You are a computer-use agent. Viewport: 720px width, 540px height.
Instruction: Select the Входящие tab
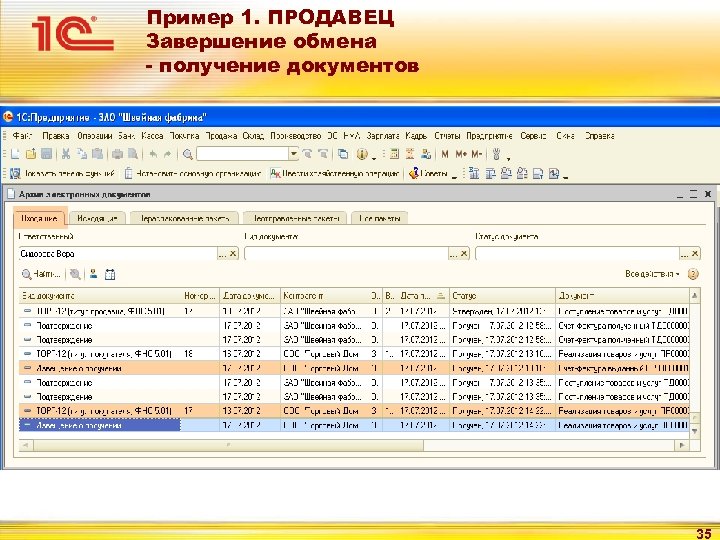point(40,218)
